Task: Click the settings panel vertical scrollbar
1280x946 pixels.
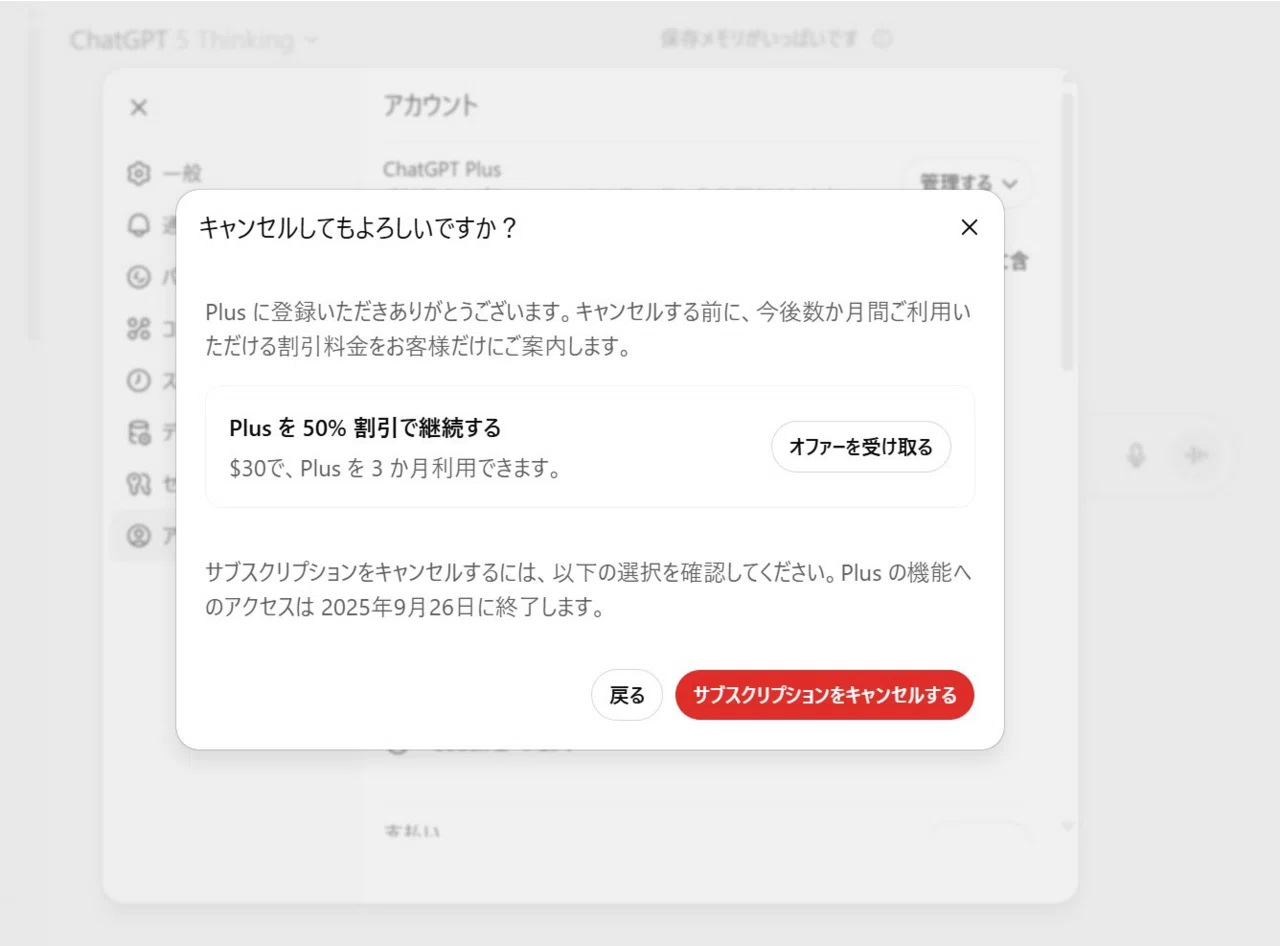Action: 1067,230
